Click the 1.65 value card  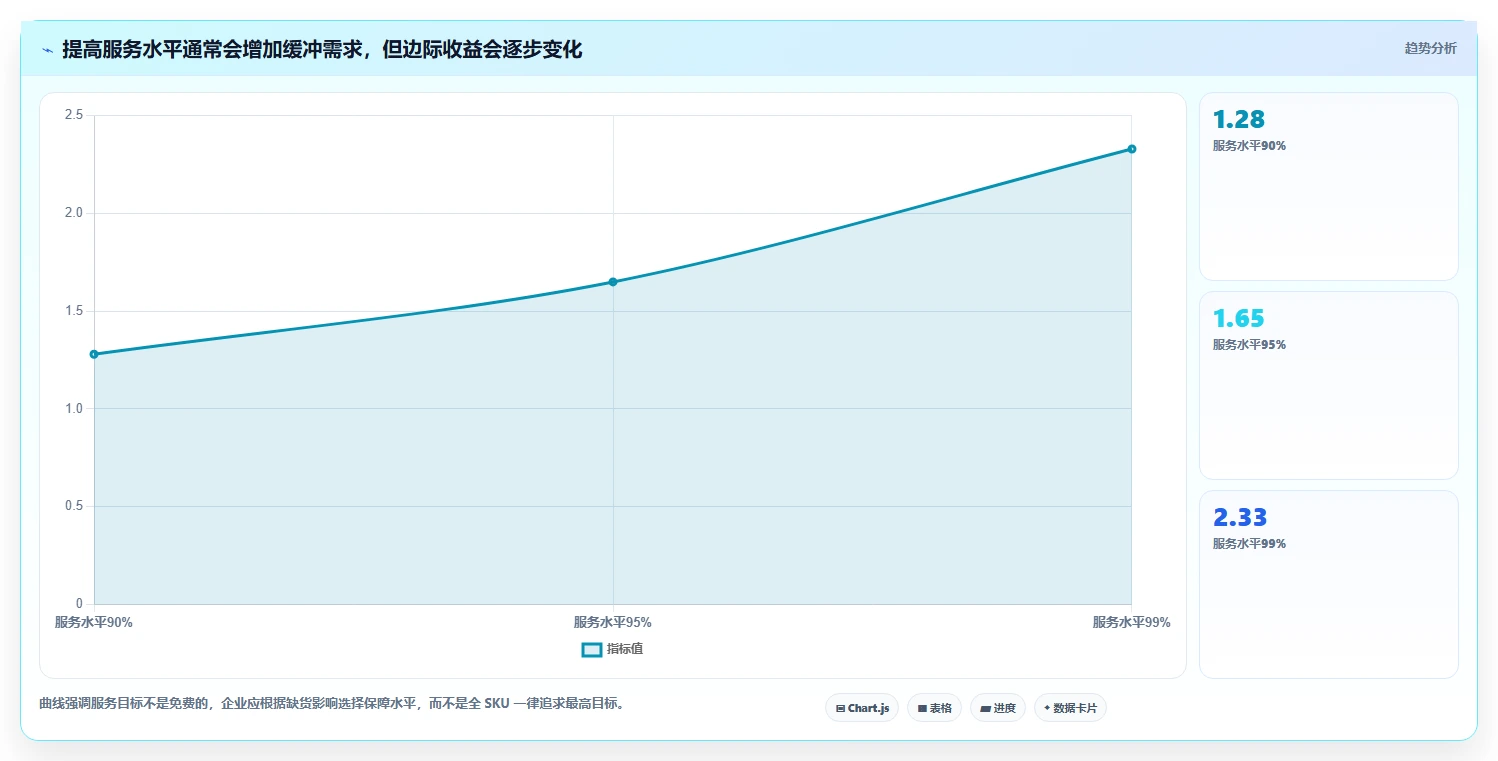coord(1329,385)
